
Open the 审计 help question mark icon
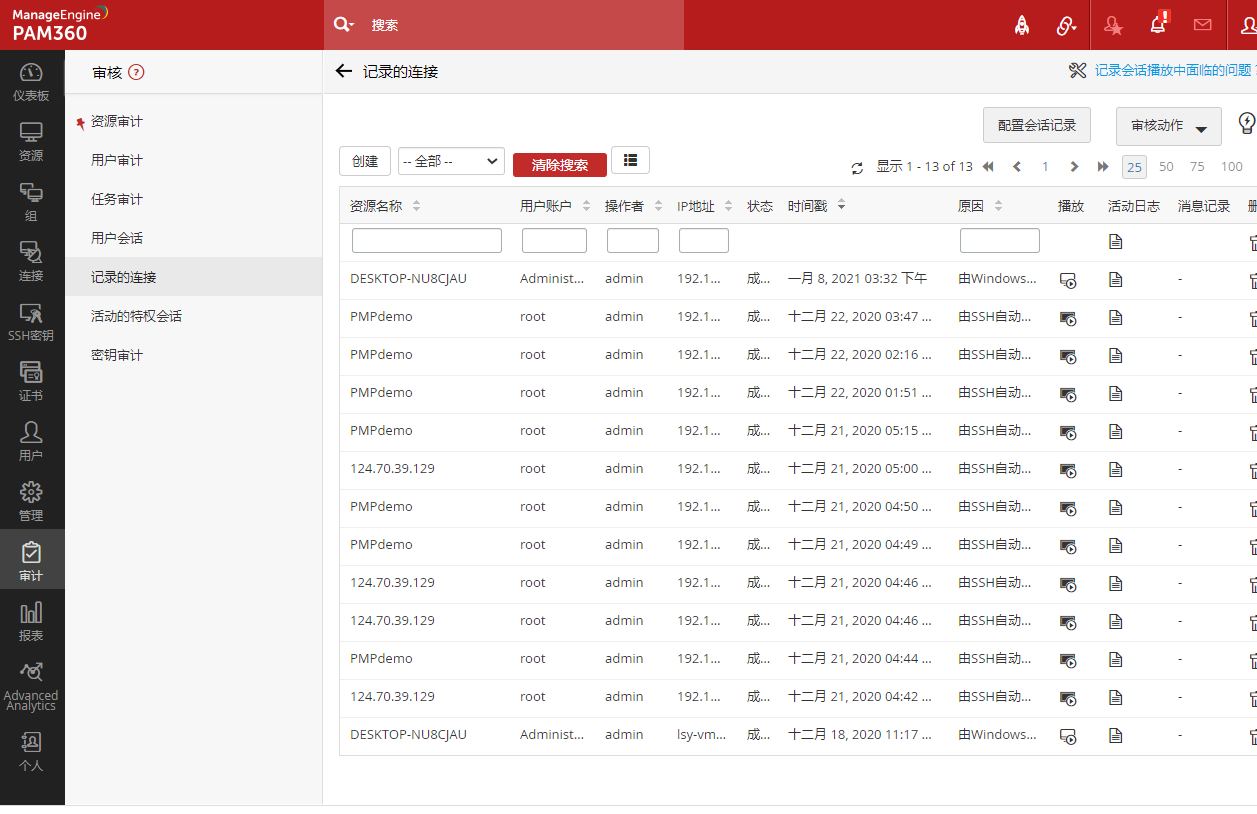pyautogui.click(x=137, y=72)
